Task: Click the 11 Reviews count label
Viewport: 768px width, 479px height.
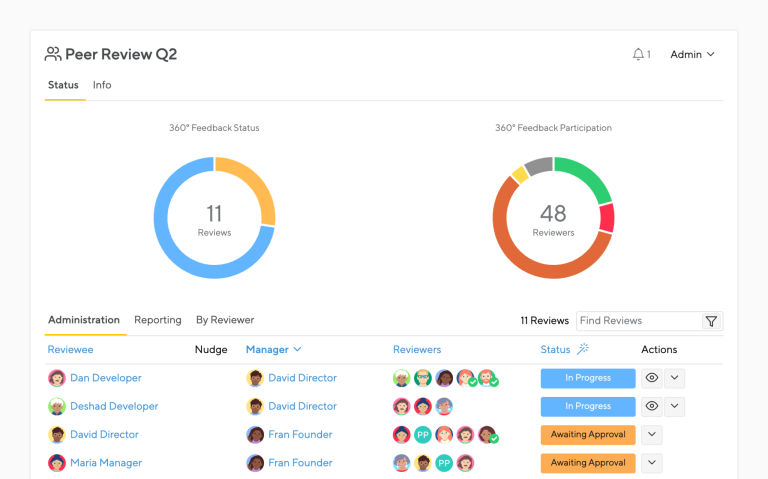Action: click(x=544, y=321)
